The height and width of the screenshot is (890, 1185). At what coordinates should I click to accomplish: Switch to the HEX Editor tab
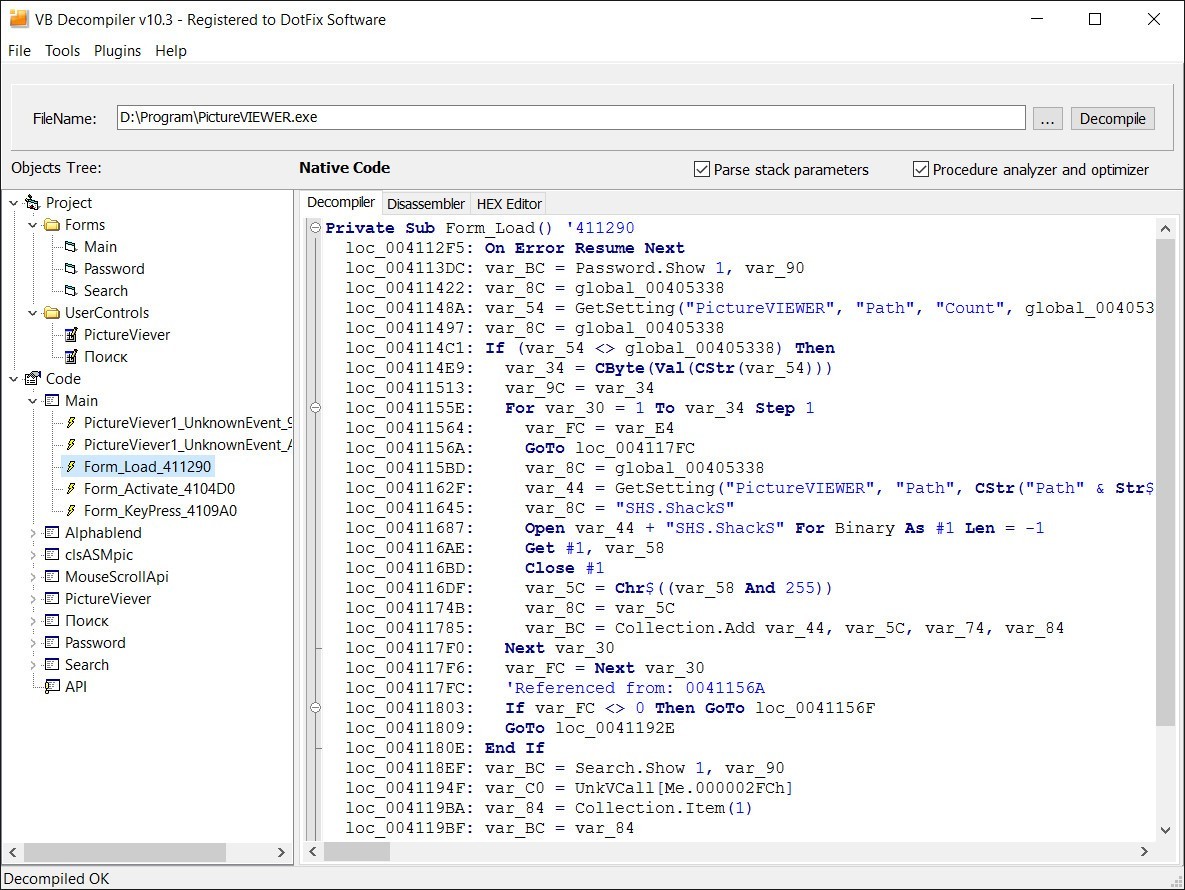pyautogui.click(x=508, y=203)
